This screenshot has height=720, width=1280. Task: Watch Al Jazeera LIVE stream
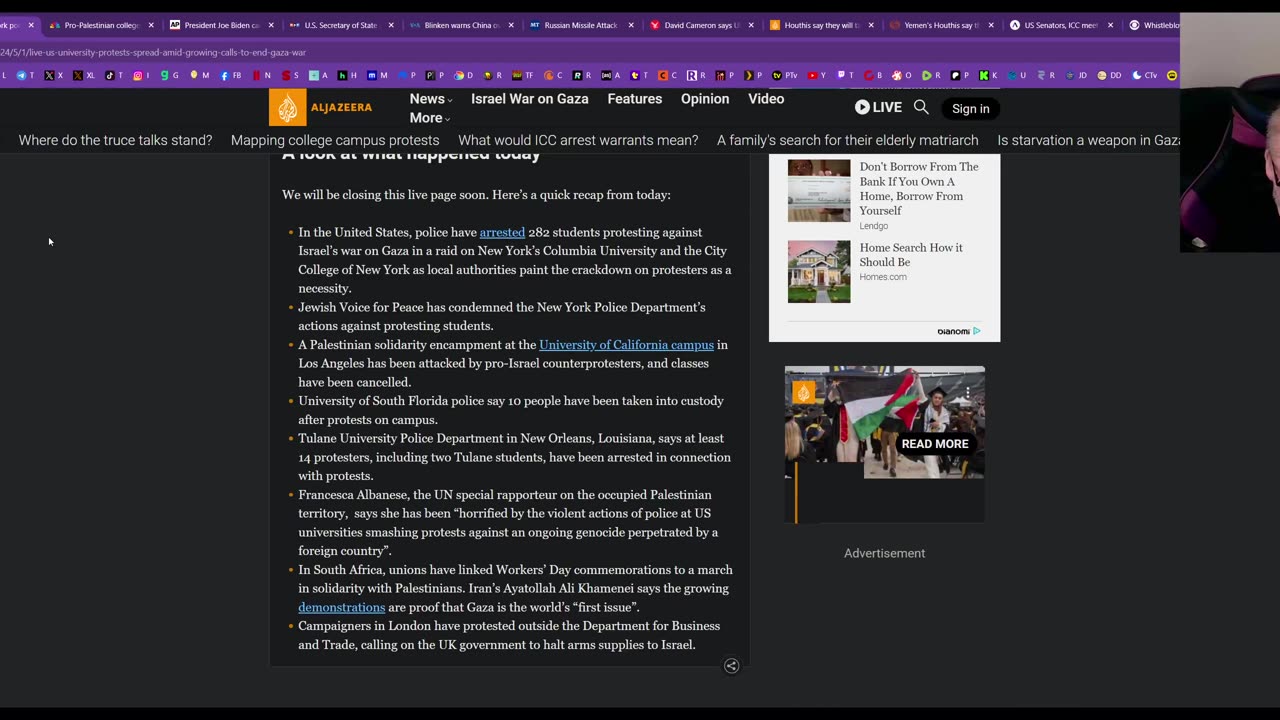(878, 107)
